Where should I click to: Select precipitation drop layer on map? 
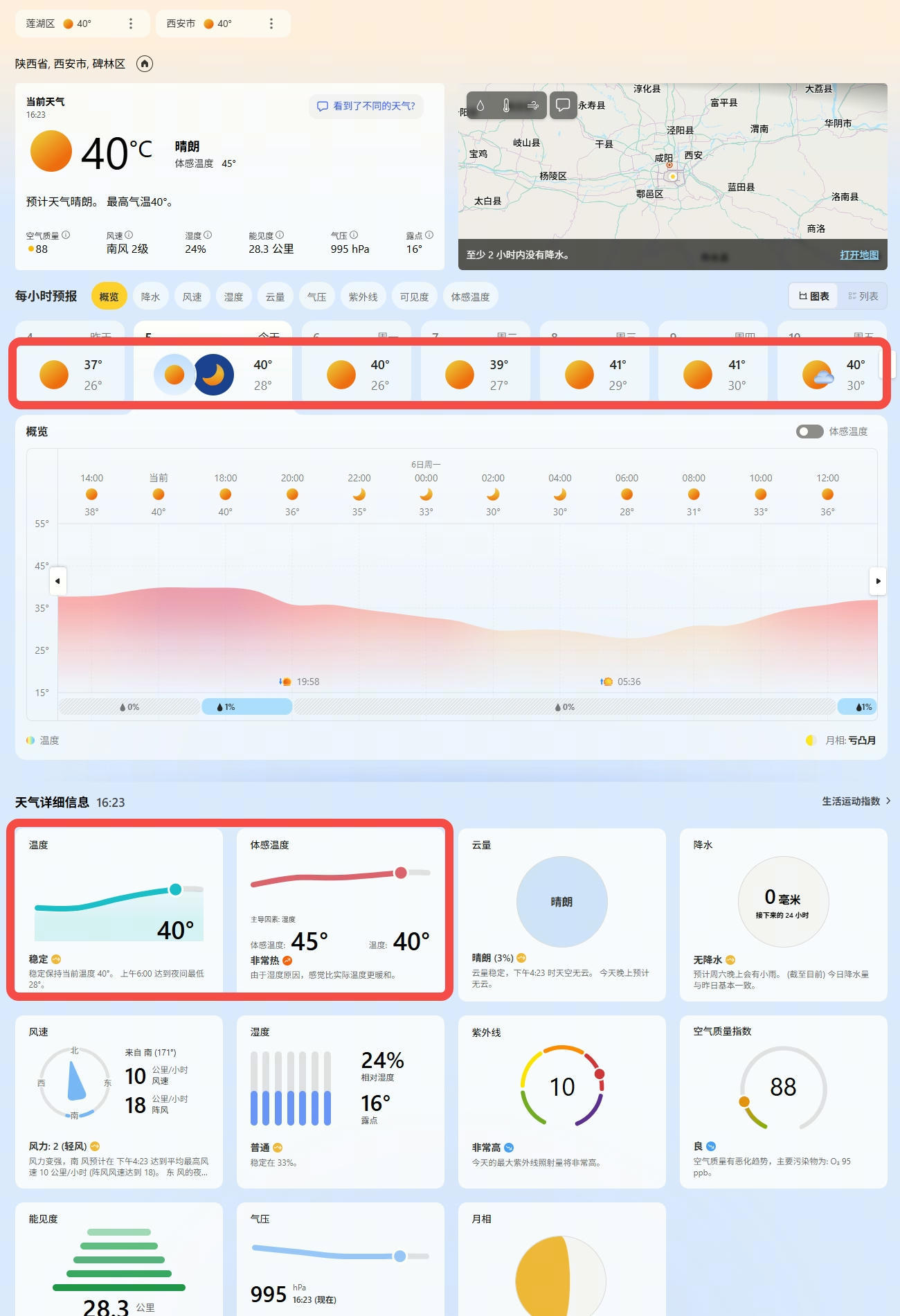coord(480,105)
